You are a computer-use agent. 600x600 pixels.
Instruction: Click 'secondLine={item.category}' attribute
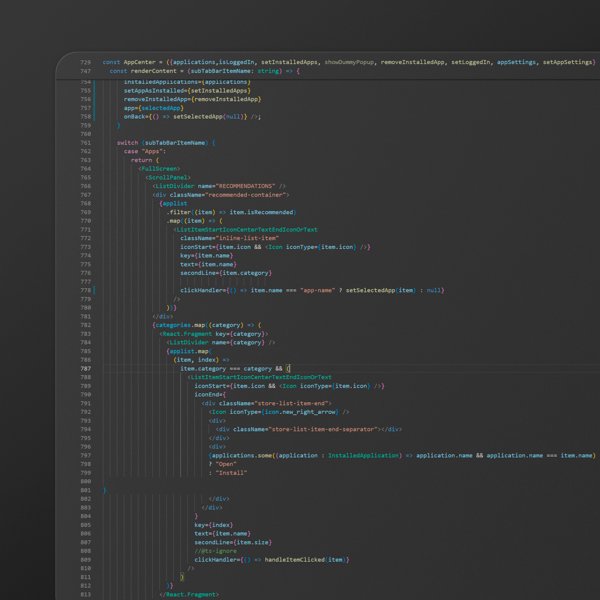pos(226,273)
